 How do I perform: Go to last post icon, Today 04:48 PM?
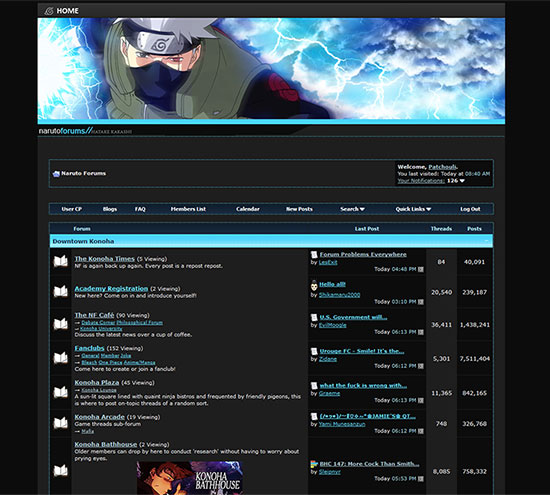pos(421,269)
